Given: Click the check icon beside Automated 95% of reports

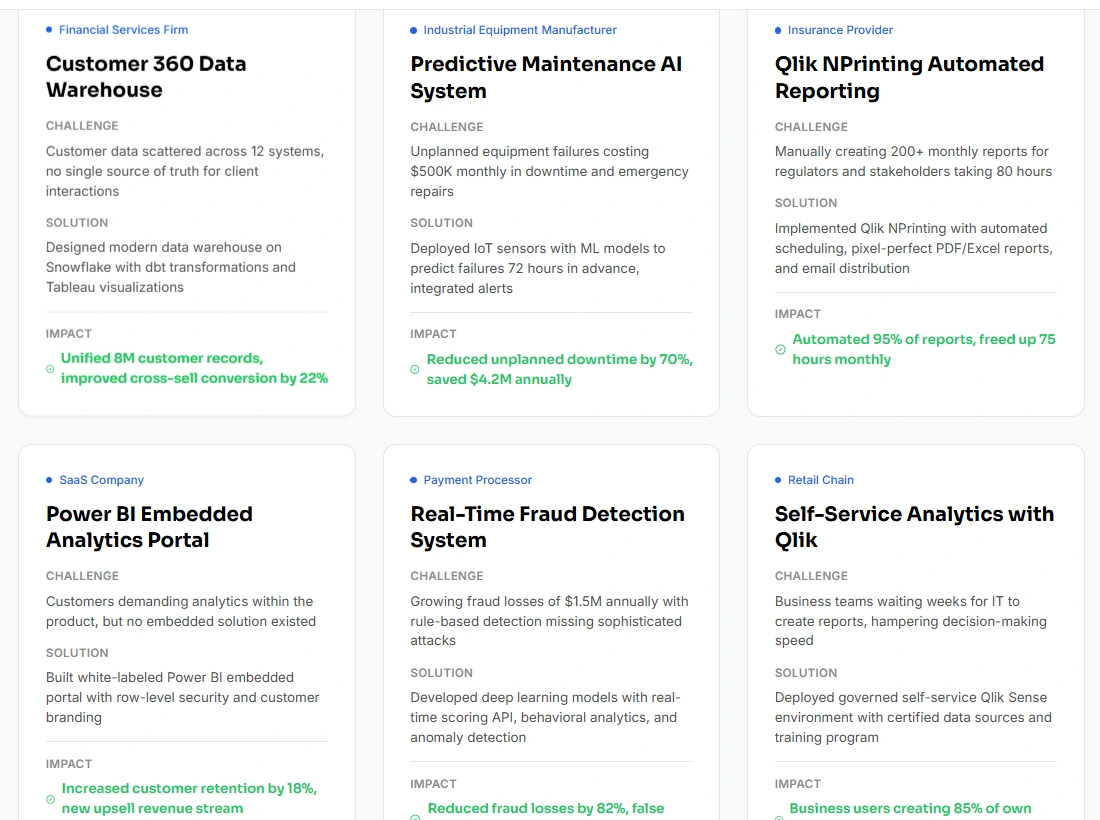Looking at the screenshot, I should tap(780, 350).
